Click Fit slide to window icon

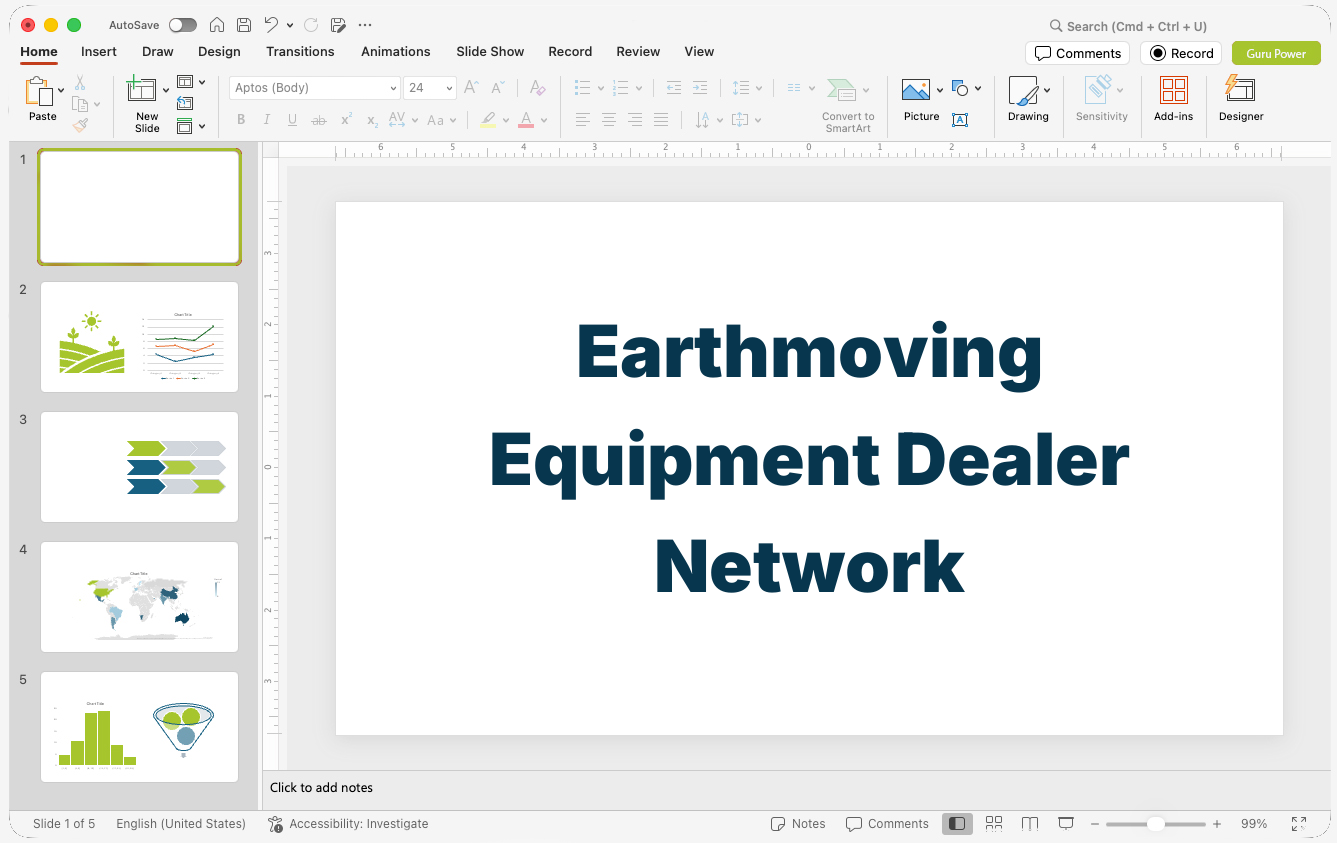pyautogui.click(x=1299, y=824)
